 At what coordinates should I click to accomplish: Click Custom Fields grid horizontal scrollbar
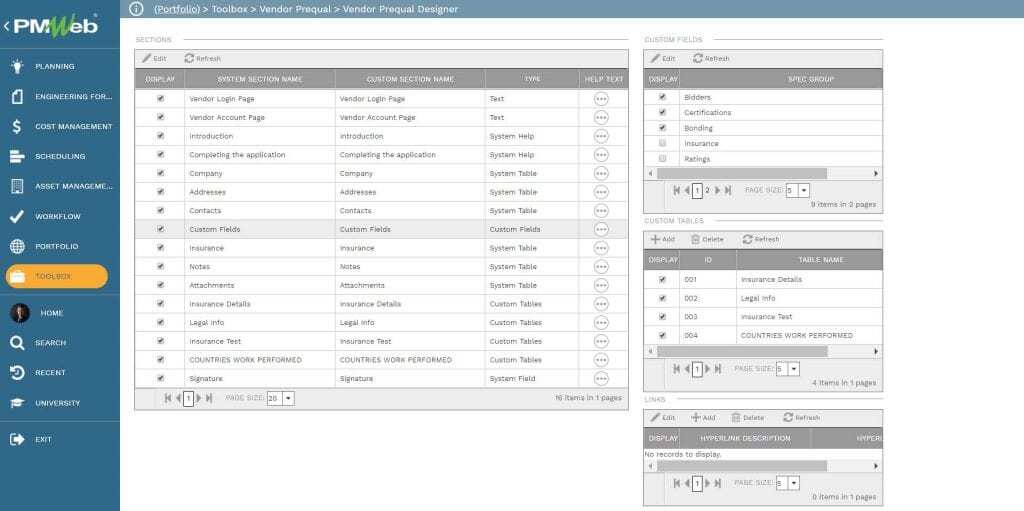(x=741, y=174)
